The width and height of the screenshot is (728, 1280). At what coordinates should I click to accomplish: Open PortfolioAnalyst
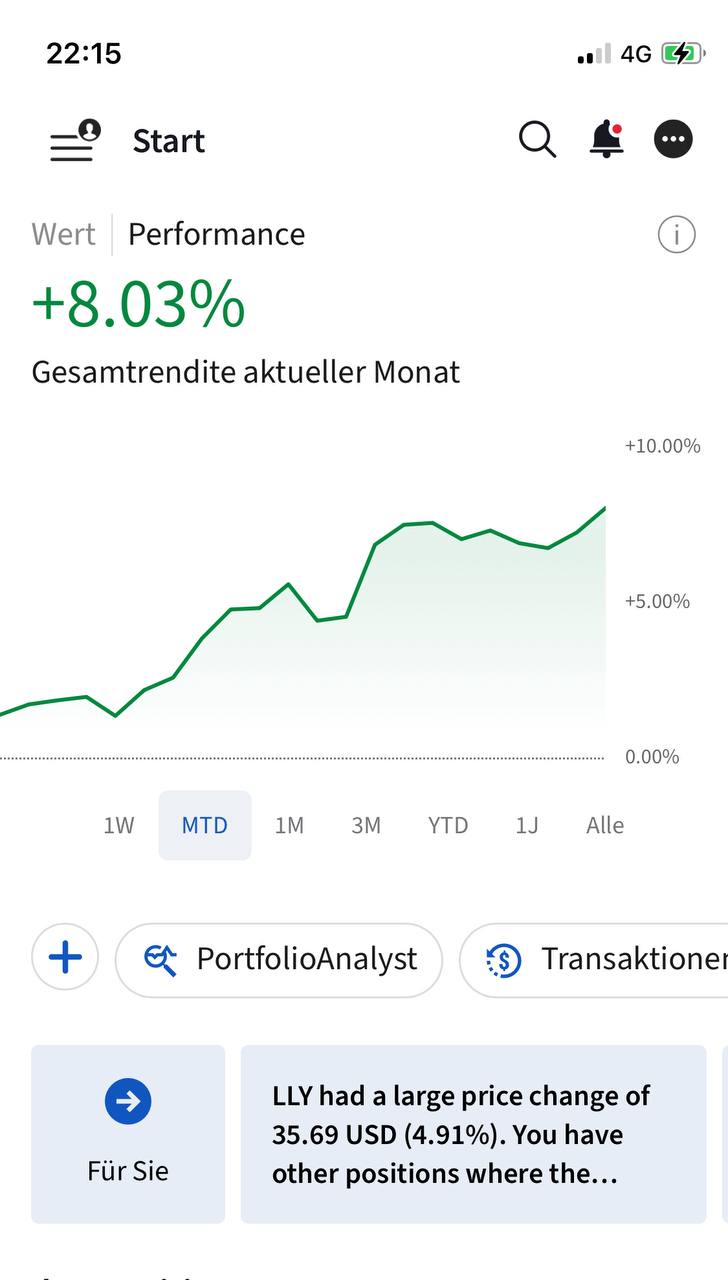[x=279, y=960]
